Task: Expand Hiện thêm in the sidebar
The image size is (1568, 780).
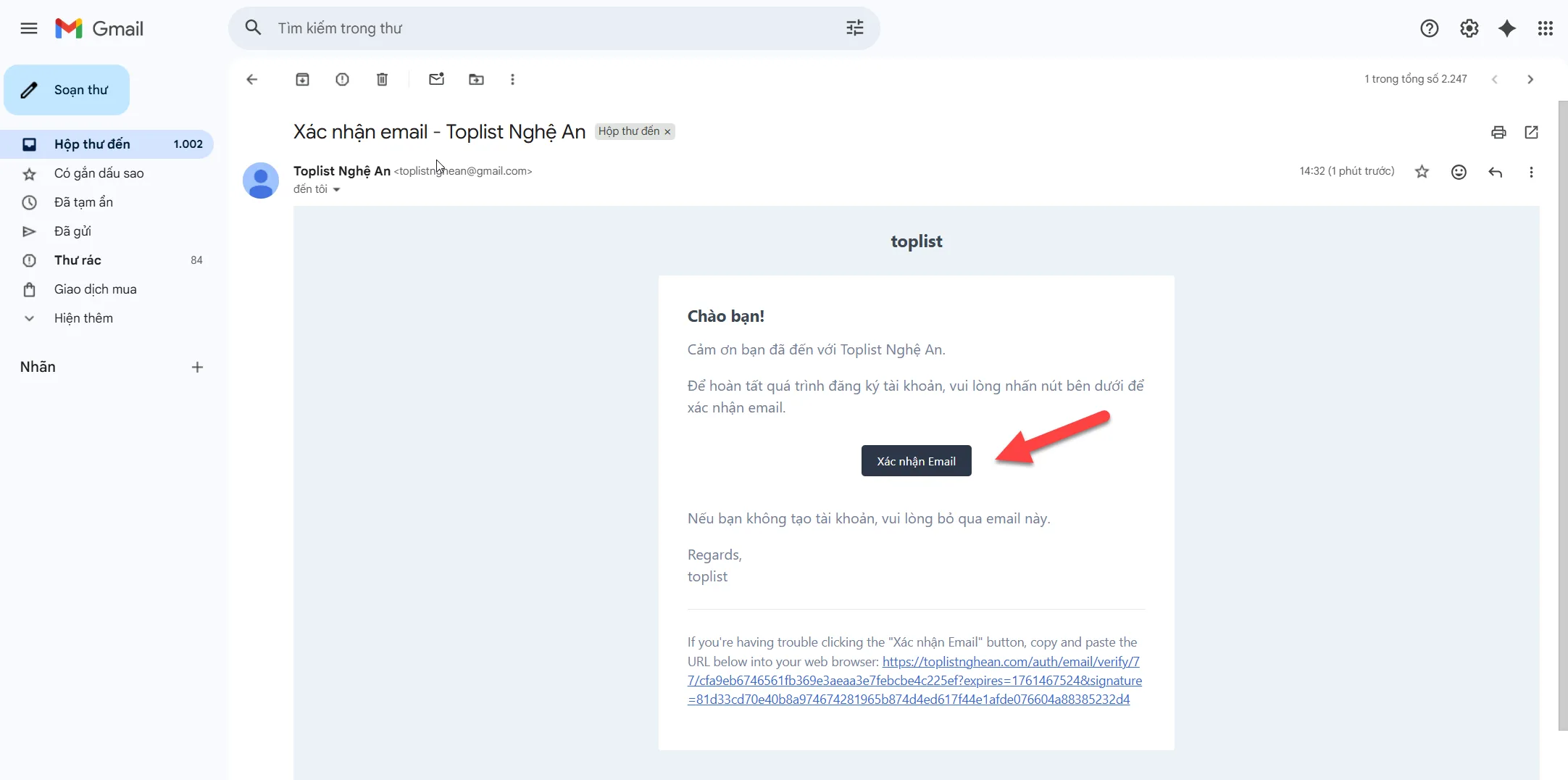Action: (x=83, y=318)
